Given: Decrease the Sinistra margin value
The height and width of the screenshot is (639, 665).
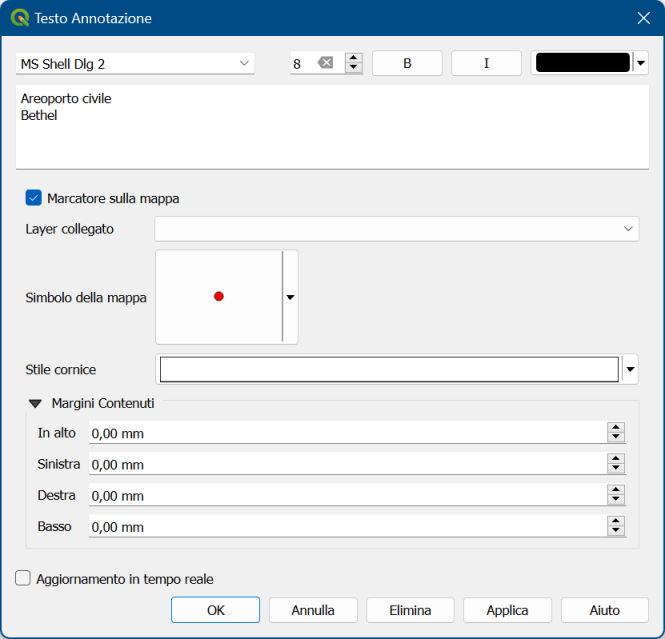Looking at the screenshot, I should click(616, 469).
